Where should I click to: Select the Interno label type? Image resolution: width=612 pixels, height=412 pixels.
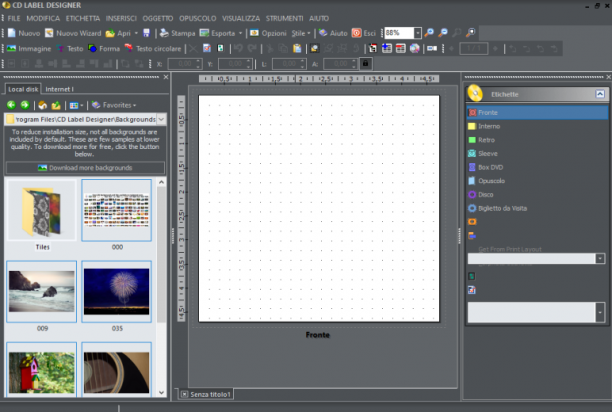pos(537,126)
